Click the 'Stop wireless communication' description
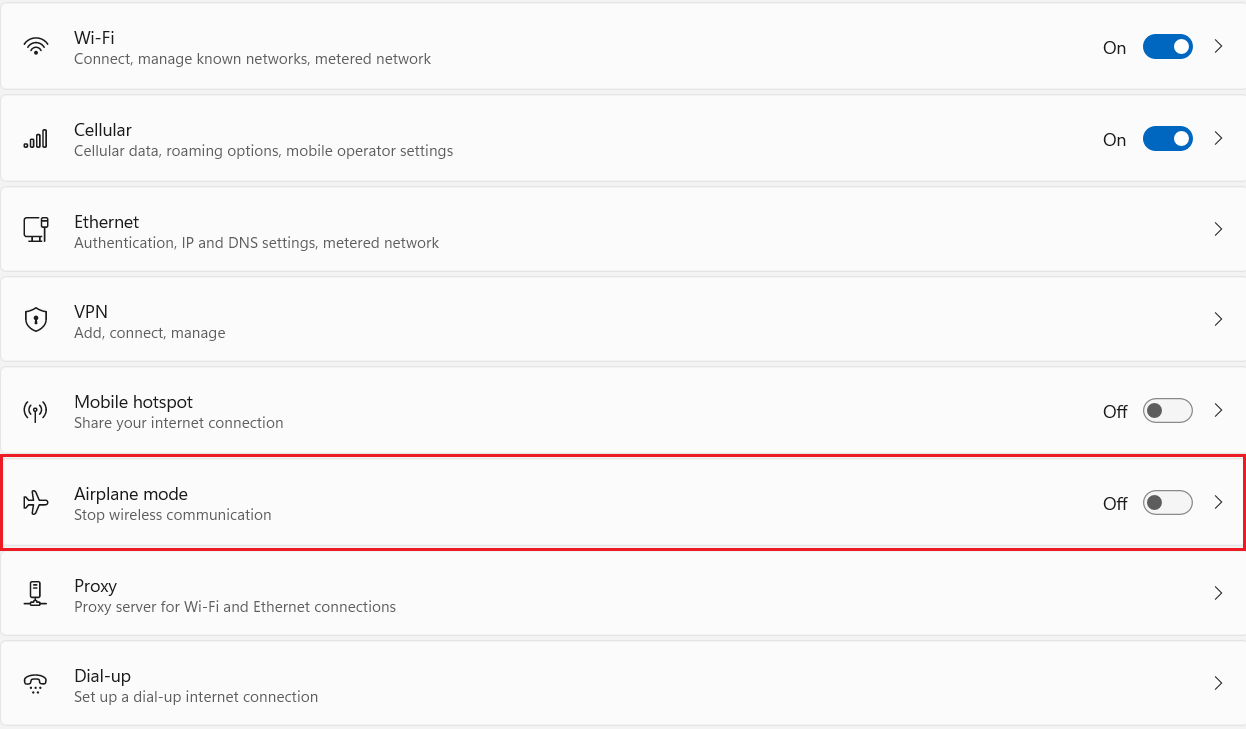The image size is (1246, 729). (x=172, y=515)
